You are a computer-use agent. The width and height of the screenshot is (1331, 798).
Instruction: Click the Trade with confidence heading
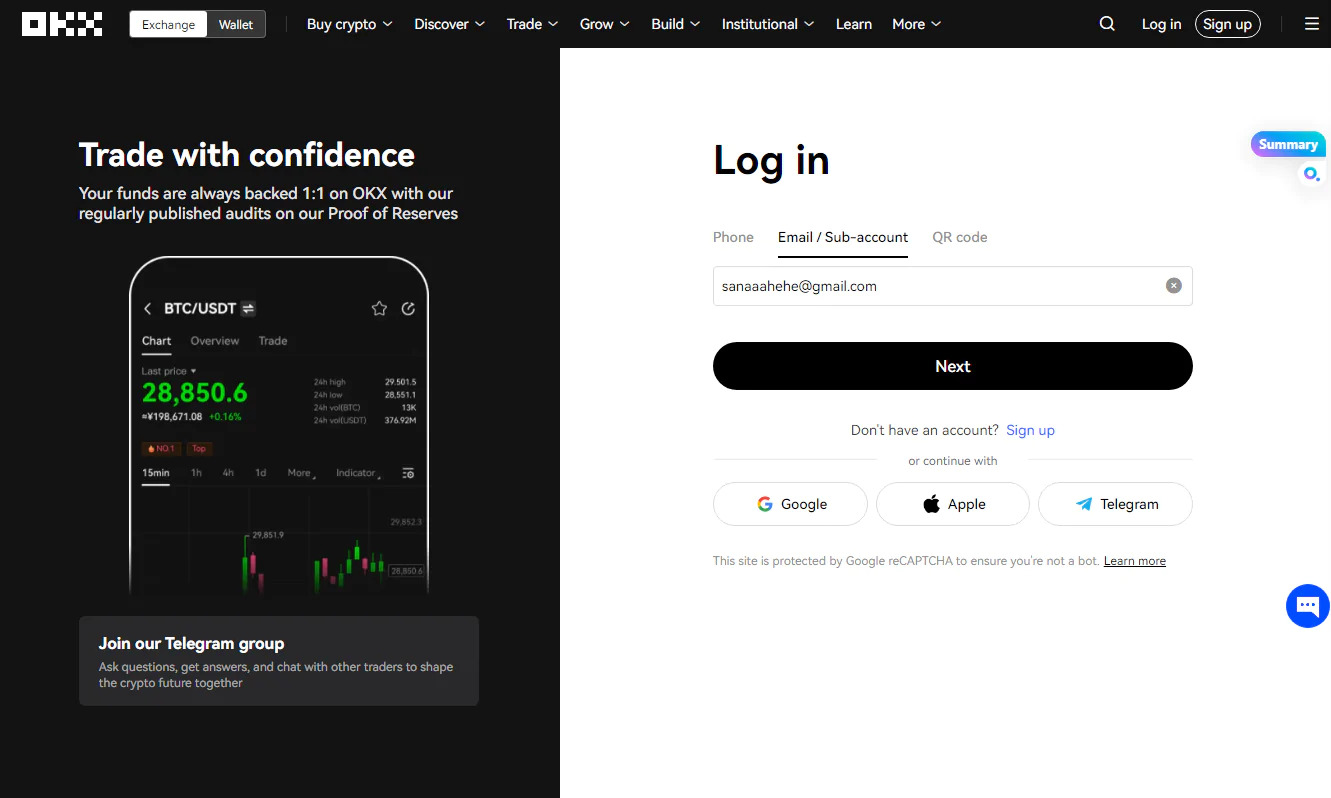[x=247, y=155]
